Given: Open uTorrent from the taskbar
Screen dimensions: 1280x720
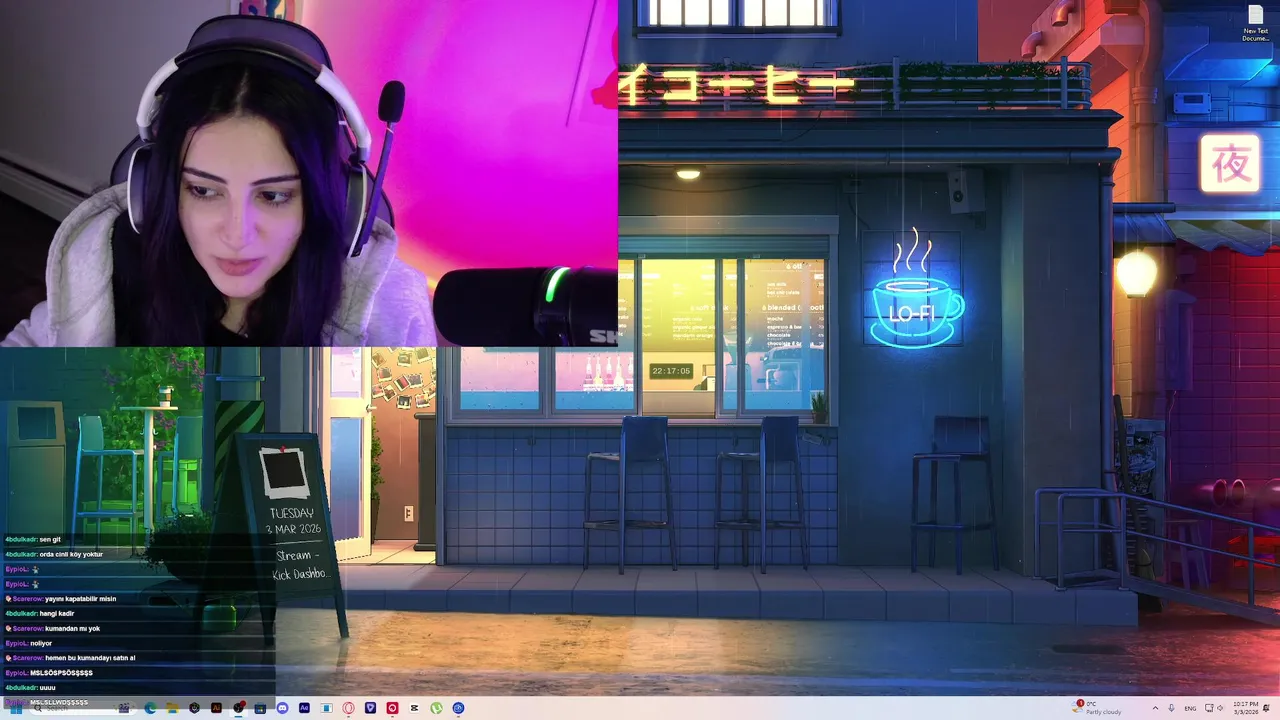Looking at the screenshot, I should [x=436, y=708].
